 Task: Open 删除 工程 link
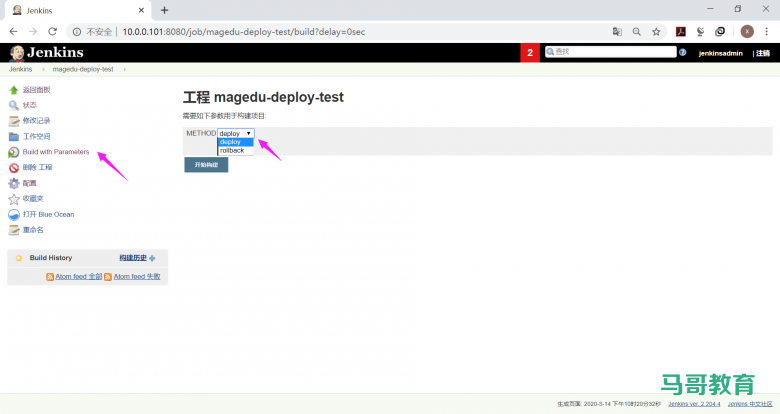coord(37,167)
